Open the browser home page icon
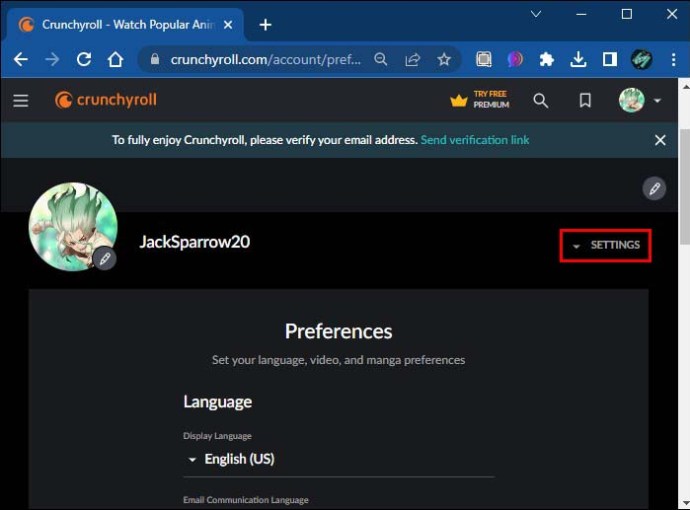The height and width of the screenshot is (510, 690). [115, 59]
